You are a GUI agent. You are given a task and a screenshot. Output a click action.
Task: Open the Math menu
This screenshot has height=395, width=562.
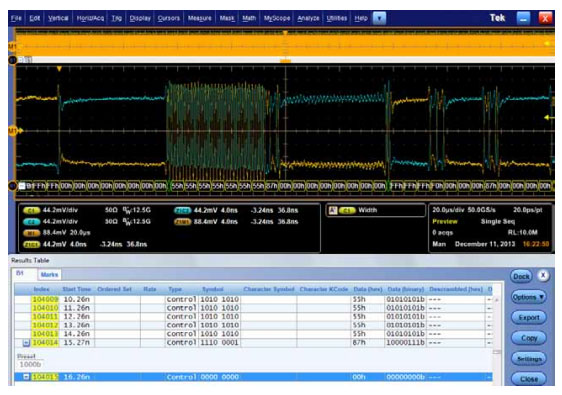[249, 18]
